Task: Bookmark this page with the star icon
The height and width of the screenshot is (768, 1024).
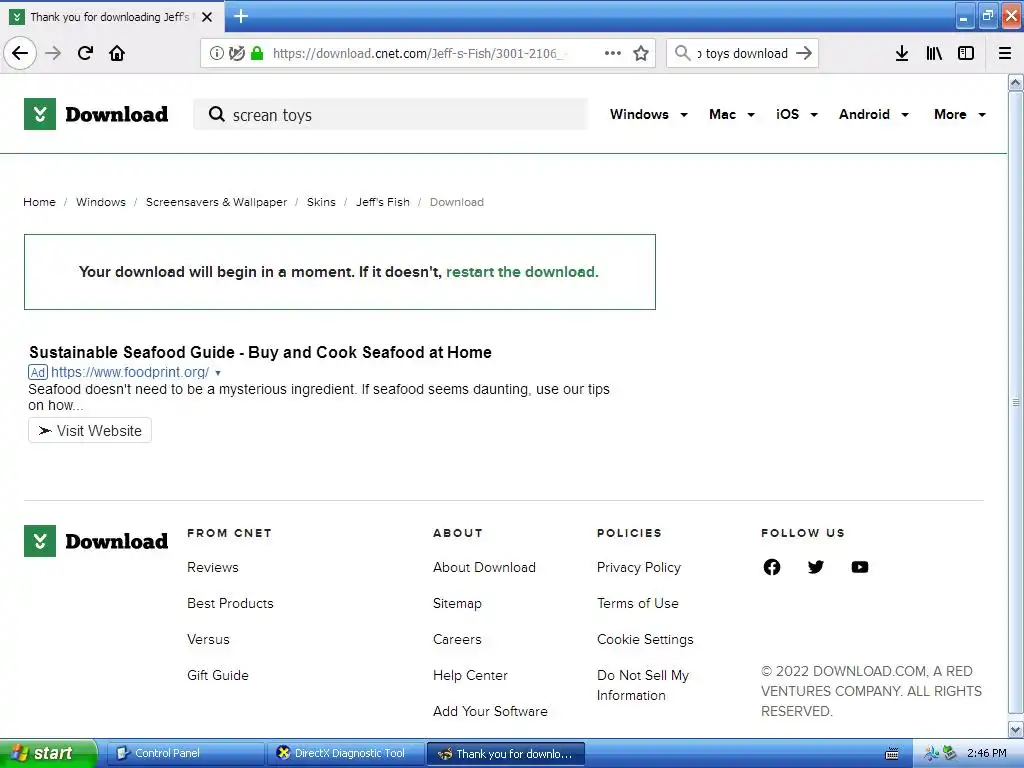Action: pos(641,54)
